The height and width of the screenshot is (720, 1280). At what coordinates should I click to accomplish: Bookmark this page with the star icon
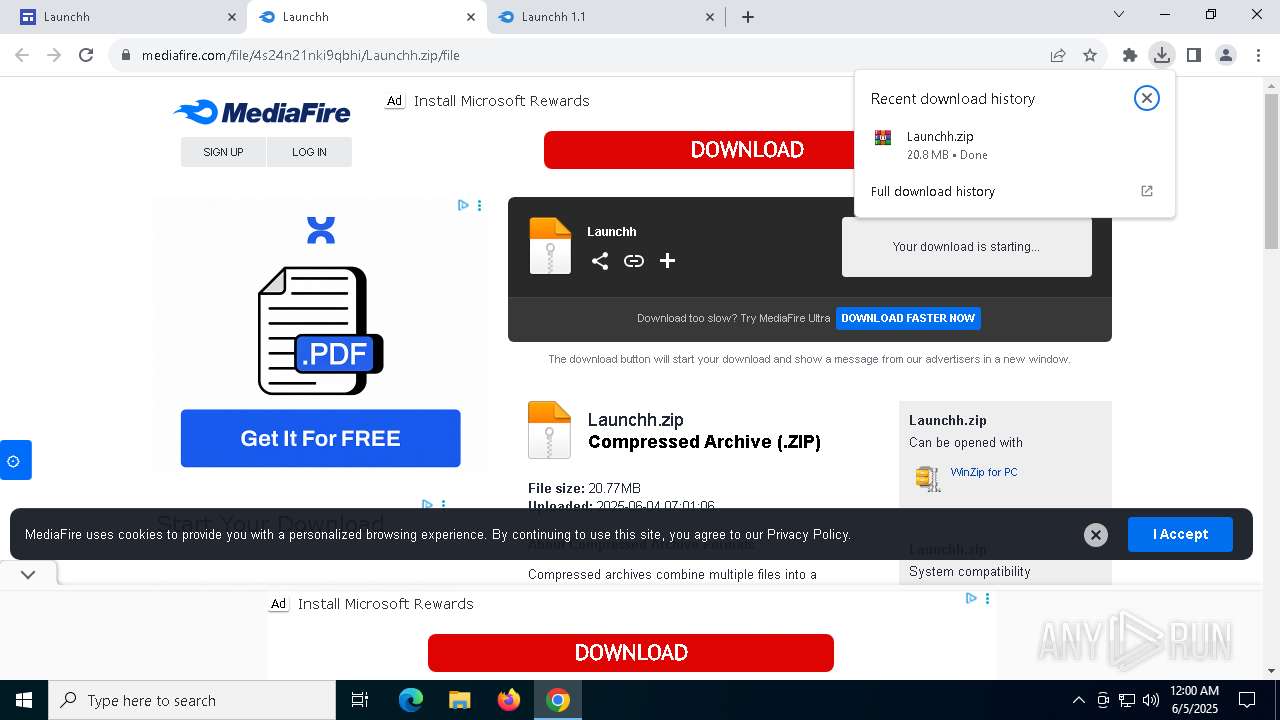pos(1090,55)
